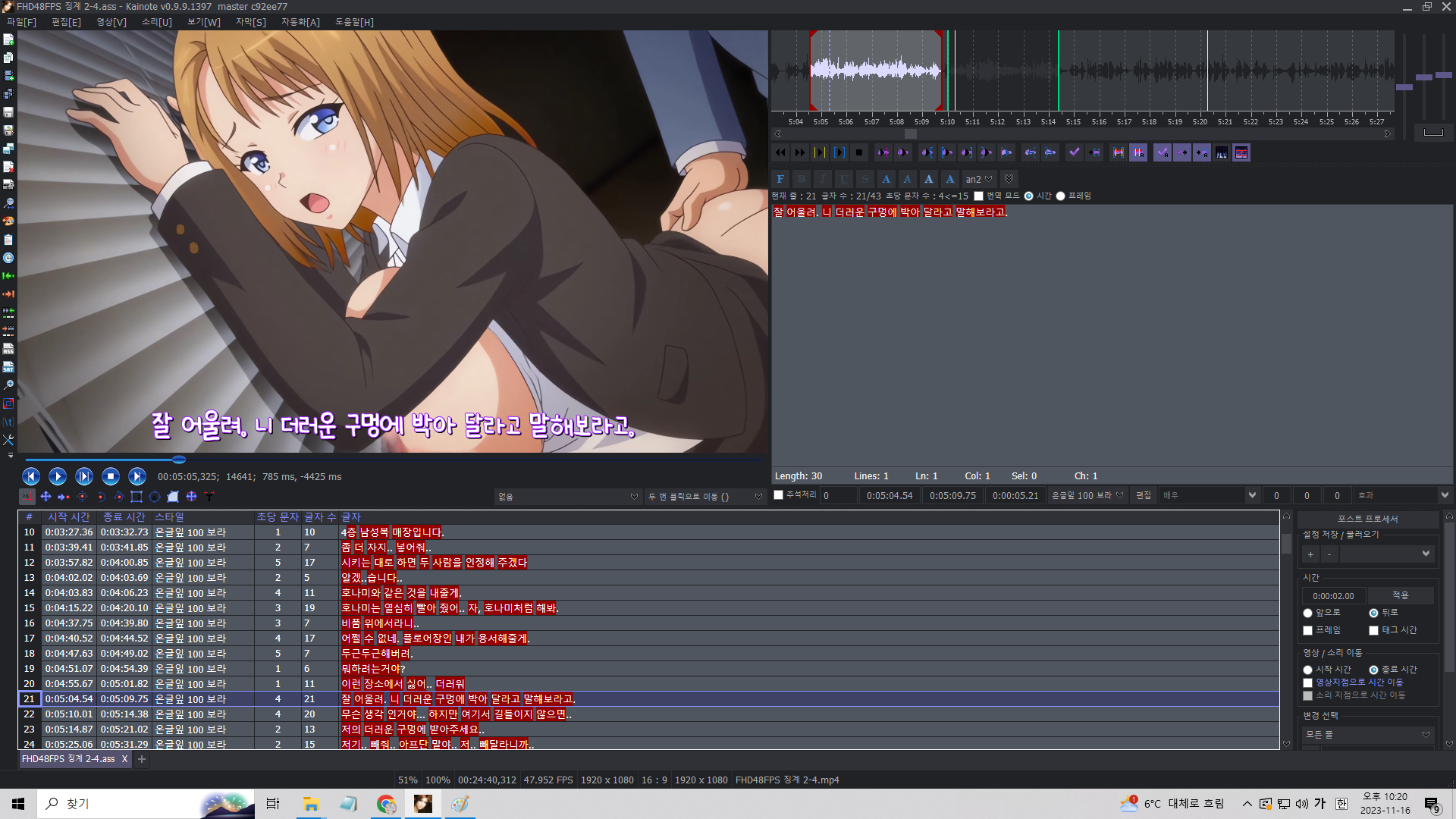1456x819 pixels.
Task: Toggle Bold formatting button
Action: tap(802, 179)
